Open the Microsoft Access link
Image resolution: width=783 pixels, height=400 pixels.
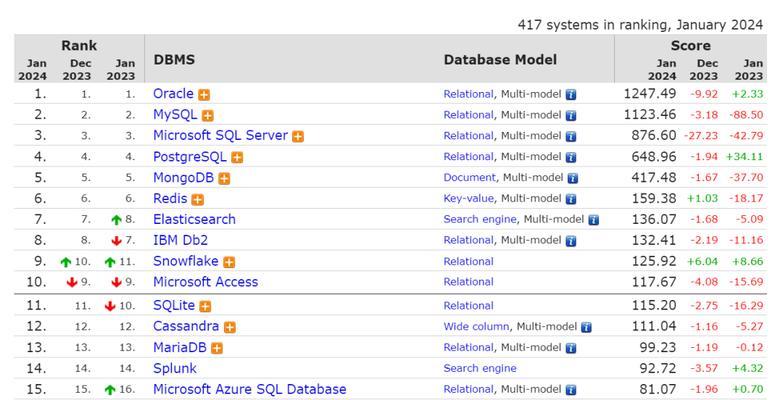(x=206, y=282)
